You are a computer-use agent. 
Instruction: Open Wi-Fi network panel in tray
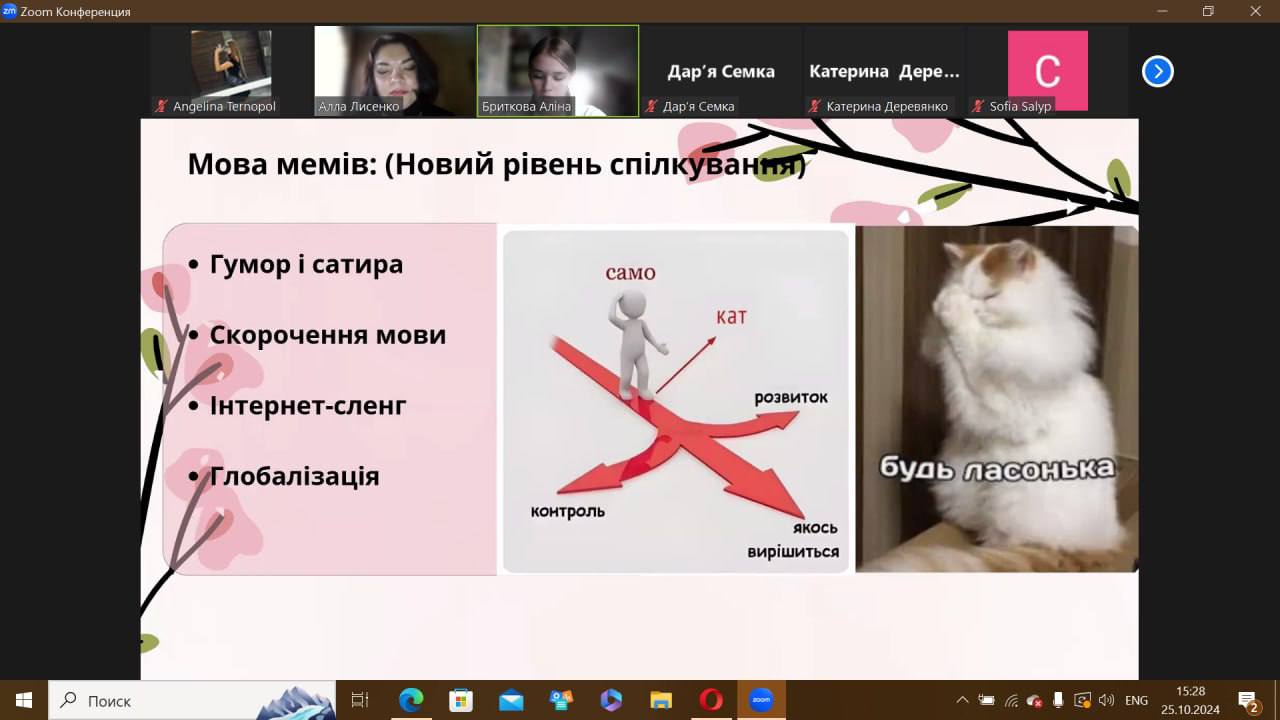(x=1011, y=700)
